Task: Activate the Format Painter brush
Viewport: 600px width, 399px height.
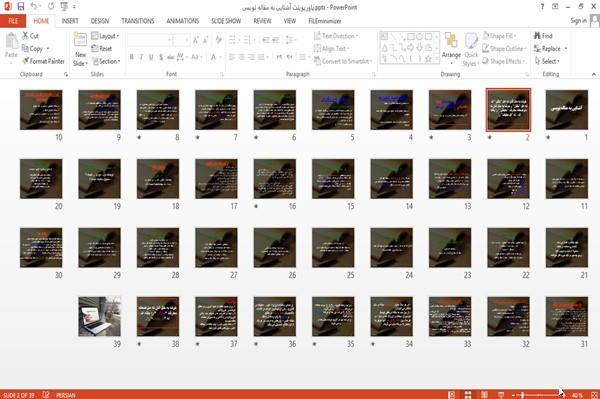Action: click(x=43, y=61)
